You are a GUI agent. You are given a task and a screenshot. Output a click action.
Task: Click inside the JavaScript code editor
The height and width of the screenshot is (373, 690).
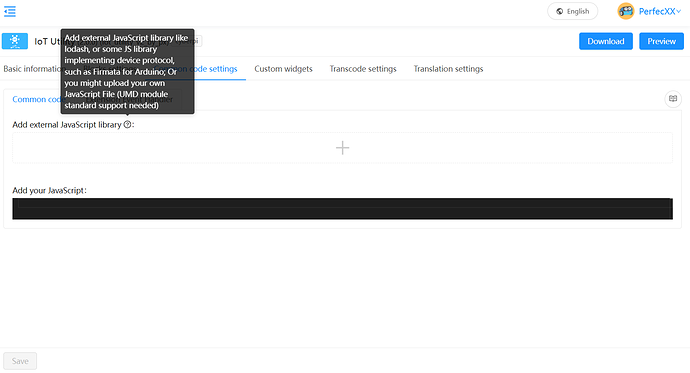(342, 208)
